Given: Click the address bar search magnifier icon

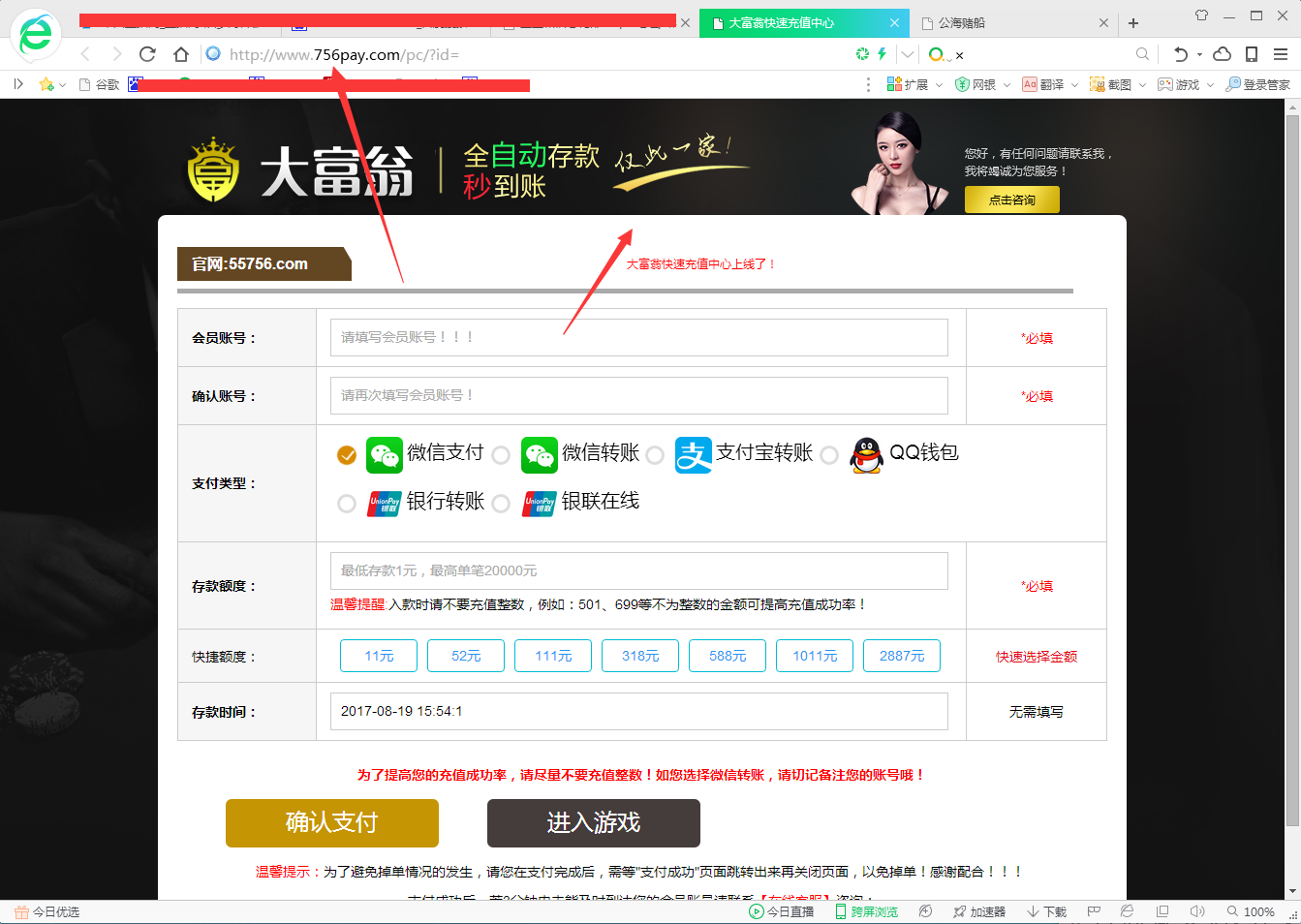Looking at the screenshot, I should click(x=1142, y=54).
